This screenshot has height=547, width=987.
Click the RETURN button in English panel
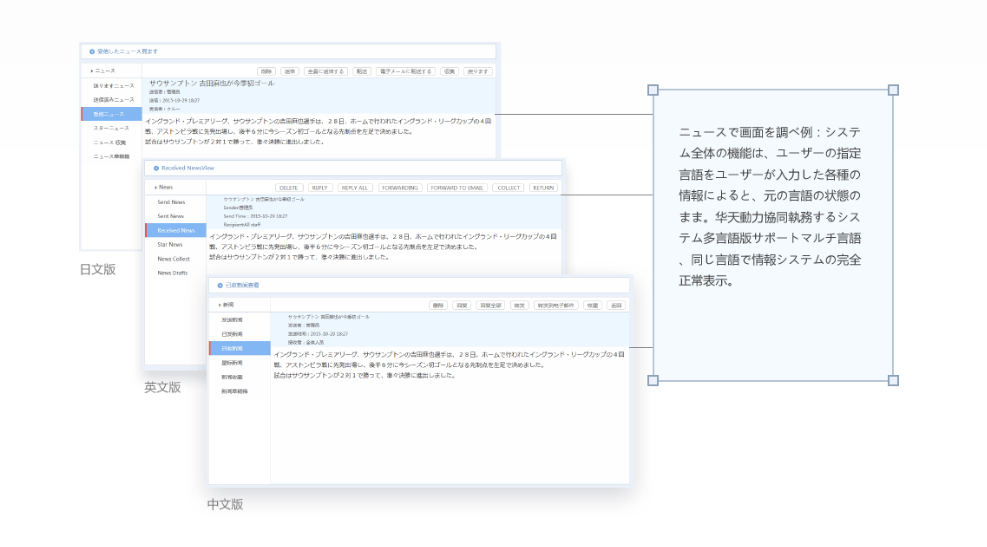tap(543, 187)
